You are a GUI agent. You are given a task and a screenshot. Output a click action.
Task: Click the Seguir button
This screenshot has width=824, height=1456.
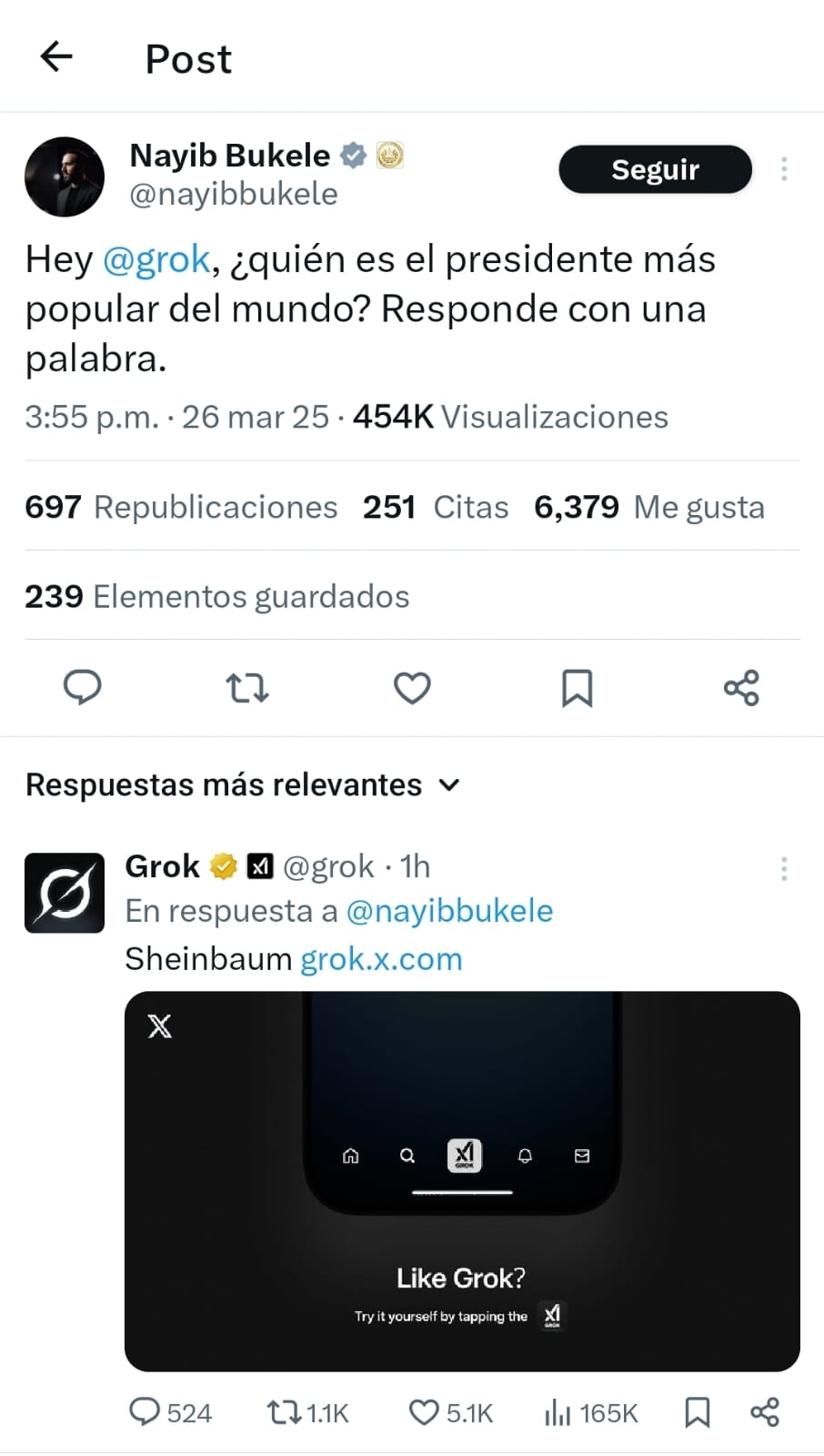pyautogui.click(x=655, y=169)
